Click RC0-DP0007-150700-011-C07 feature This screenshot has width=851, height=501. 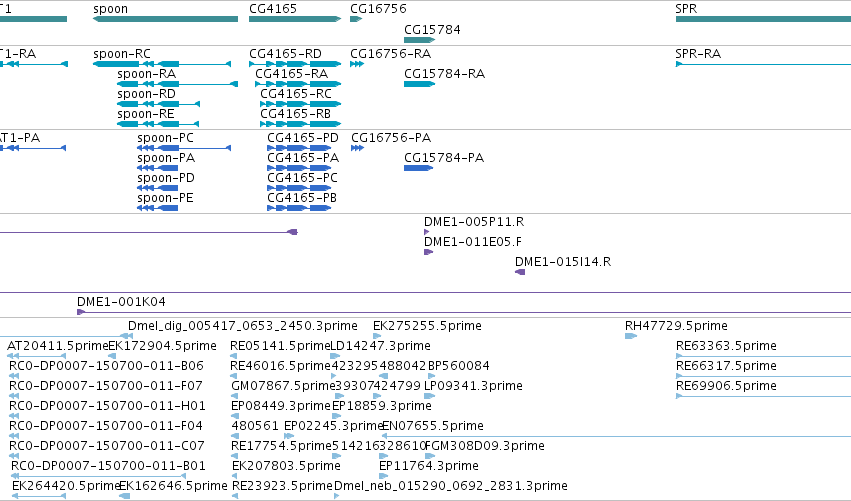(107, 447)
